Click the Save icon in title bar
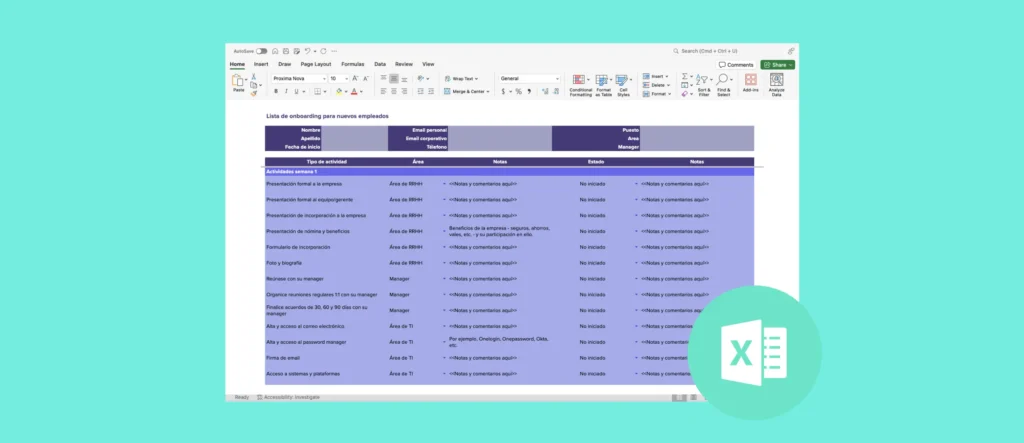Viewport: 1024px width, 443px height. (x=286, y=51)
